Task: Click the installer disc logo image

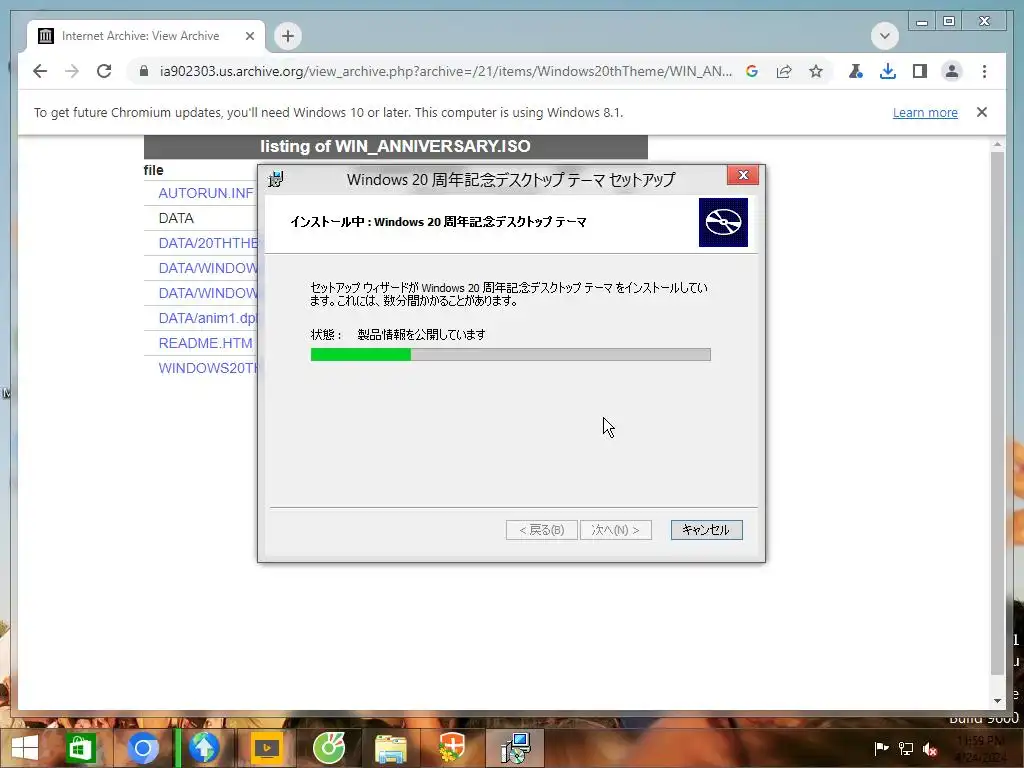Action: 723,223
